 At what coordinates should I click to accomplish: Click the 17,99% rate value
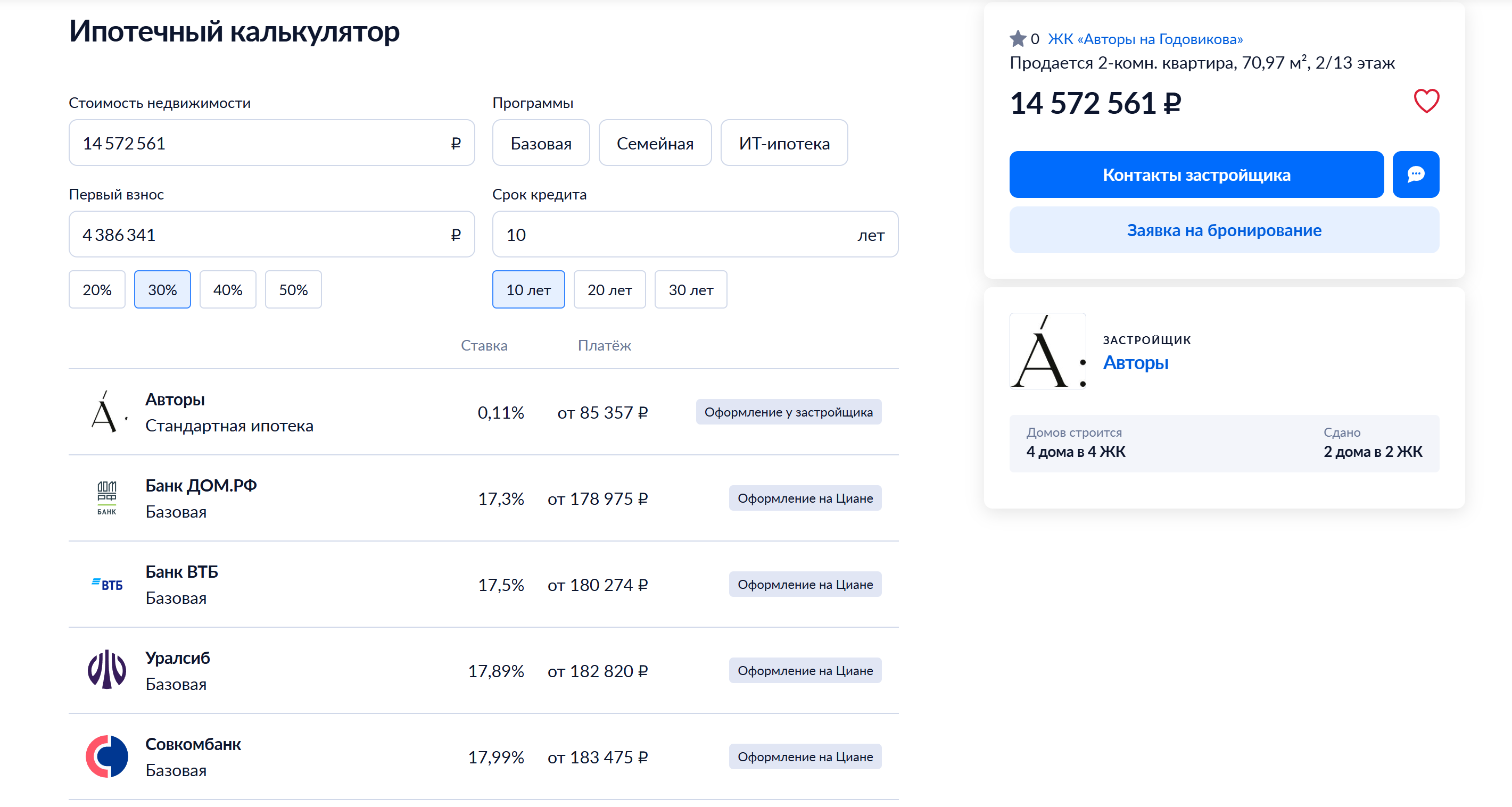click(x=496, y=757)
